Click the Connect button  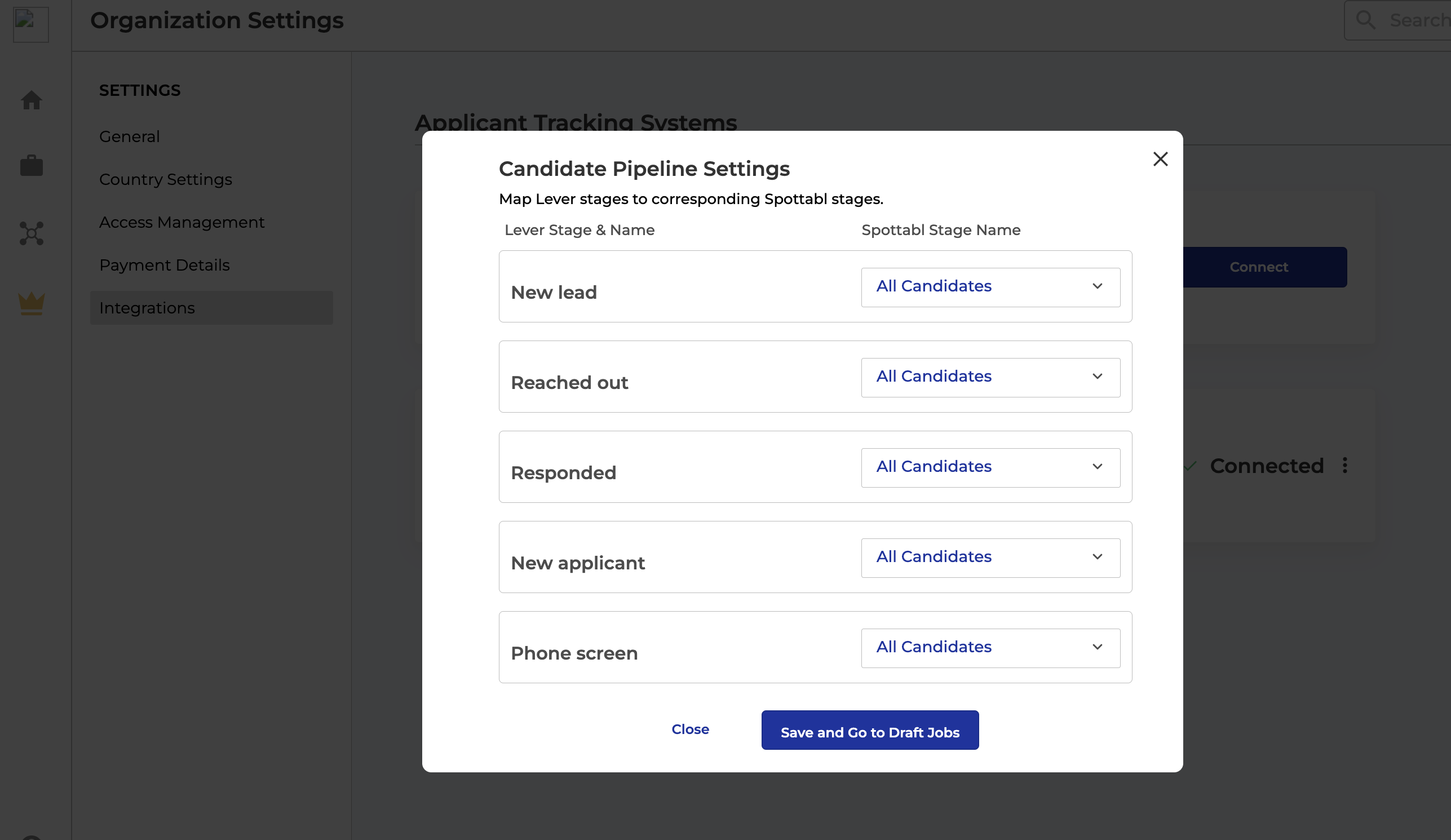point(1259,267)
